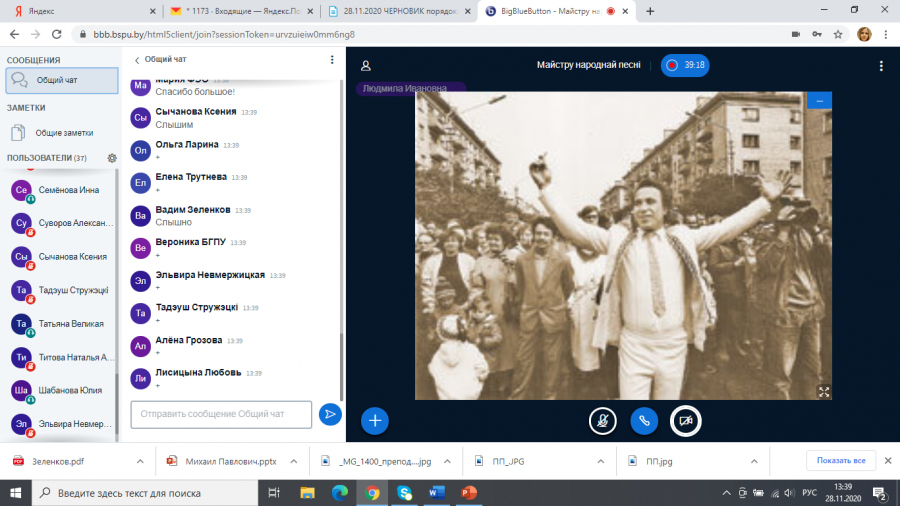The width and height of the screenshot is (900, 506).
Task: Switch to the ЧЕРНОВИК document tab
Action: click(399, 11)
